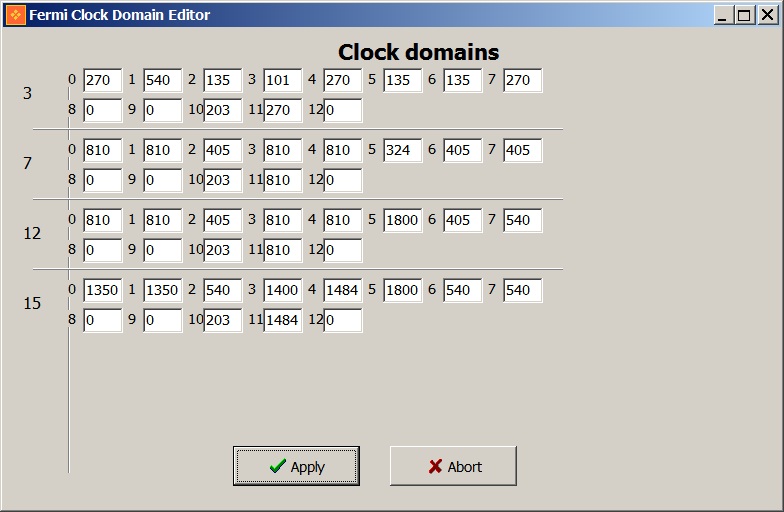
Task: Focus domain 12 field 7 containing 540
Action: point(523,221)
